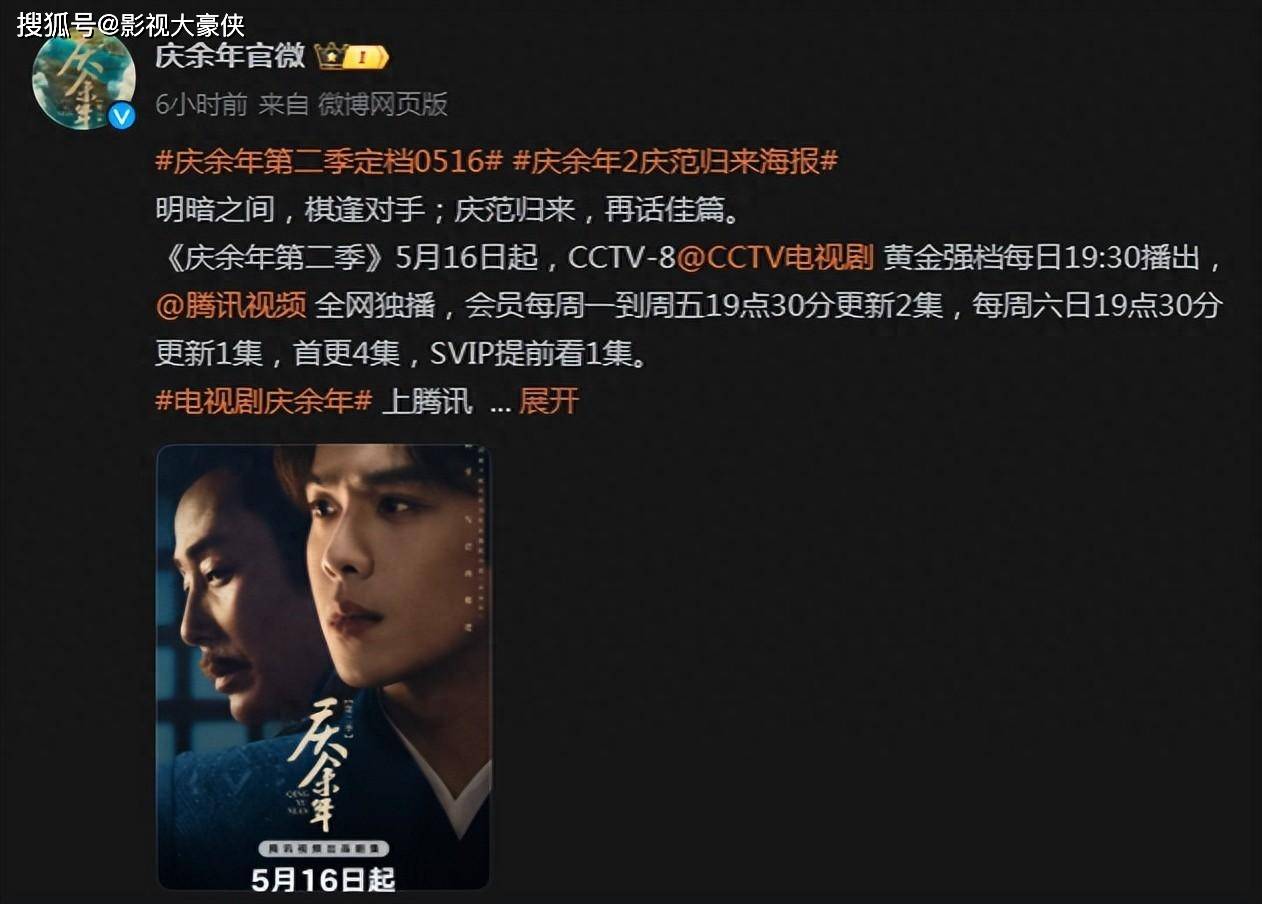Open hashtag #电视剧庆余年#

pos(264,401)
